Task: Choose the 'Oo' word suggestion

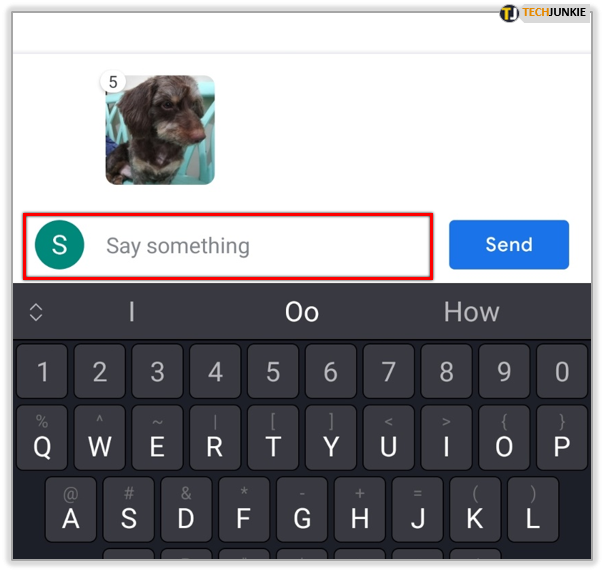Action: tap(302, 312)
